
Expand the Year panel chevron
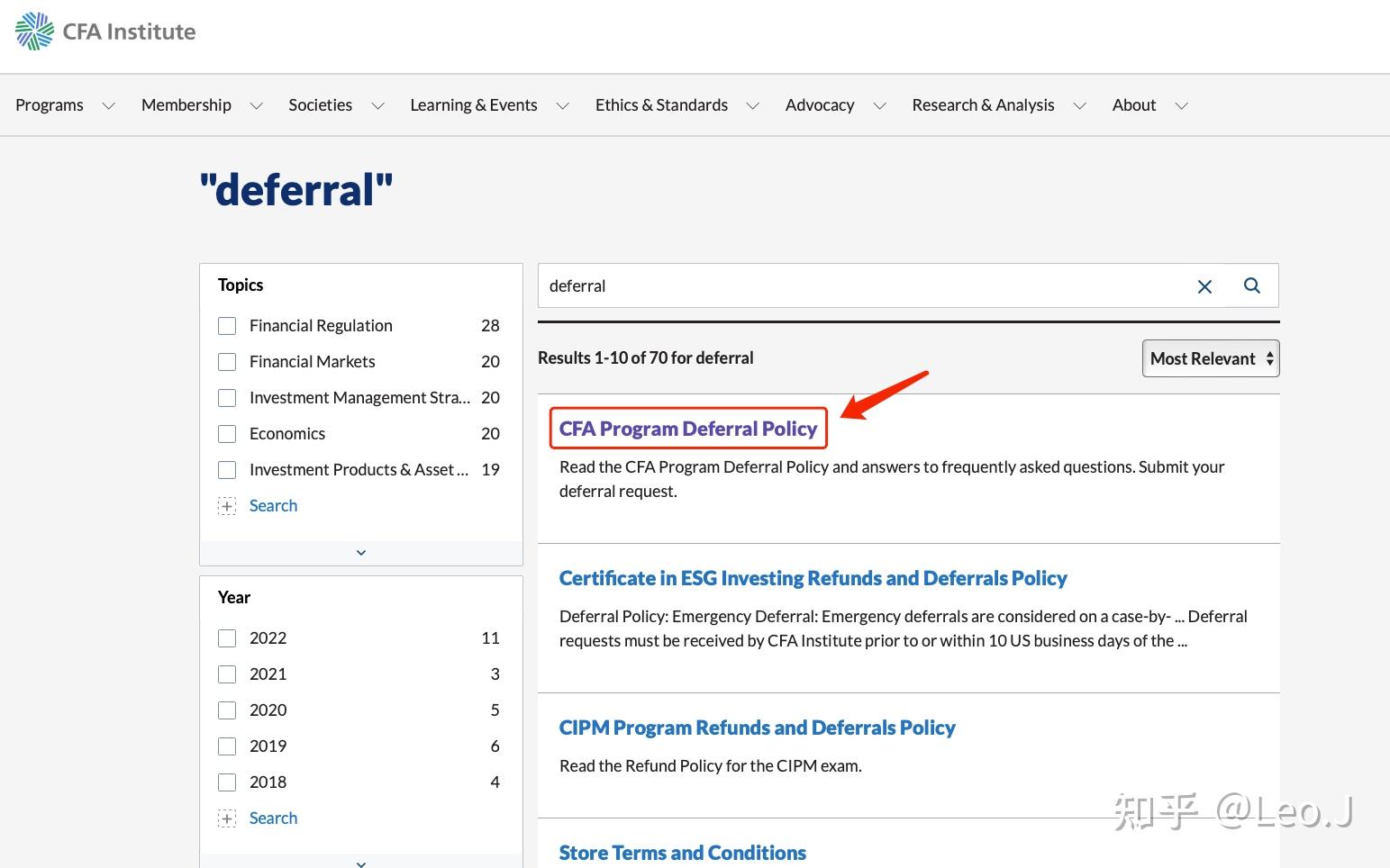361,863
